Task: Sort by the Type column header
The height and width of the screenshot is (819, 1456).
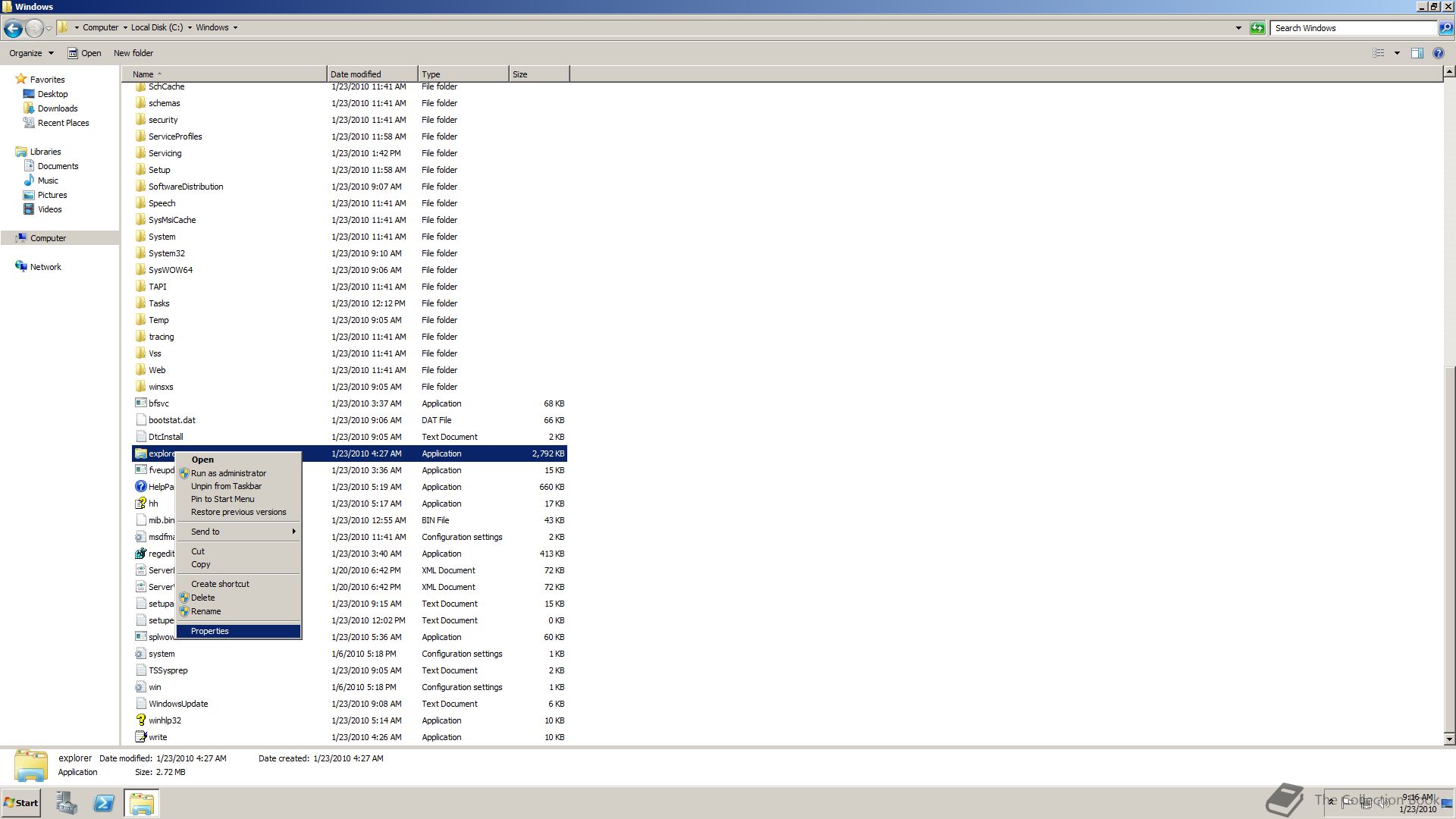Action: pos(463,74)
